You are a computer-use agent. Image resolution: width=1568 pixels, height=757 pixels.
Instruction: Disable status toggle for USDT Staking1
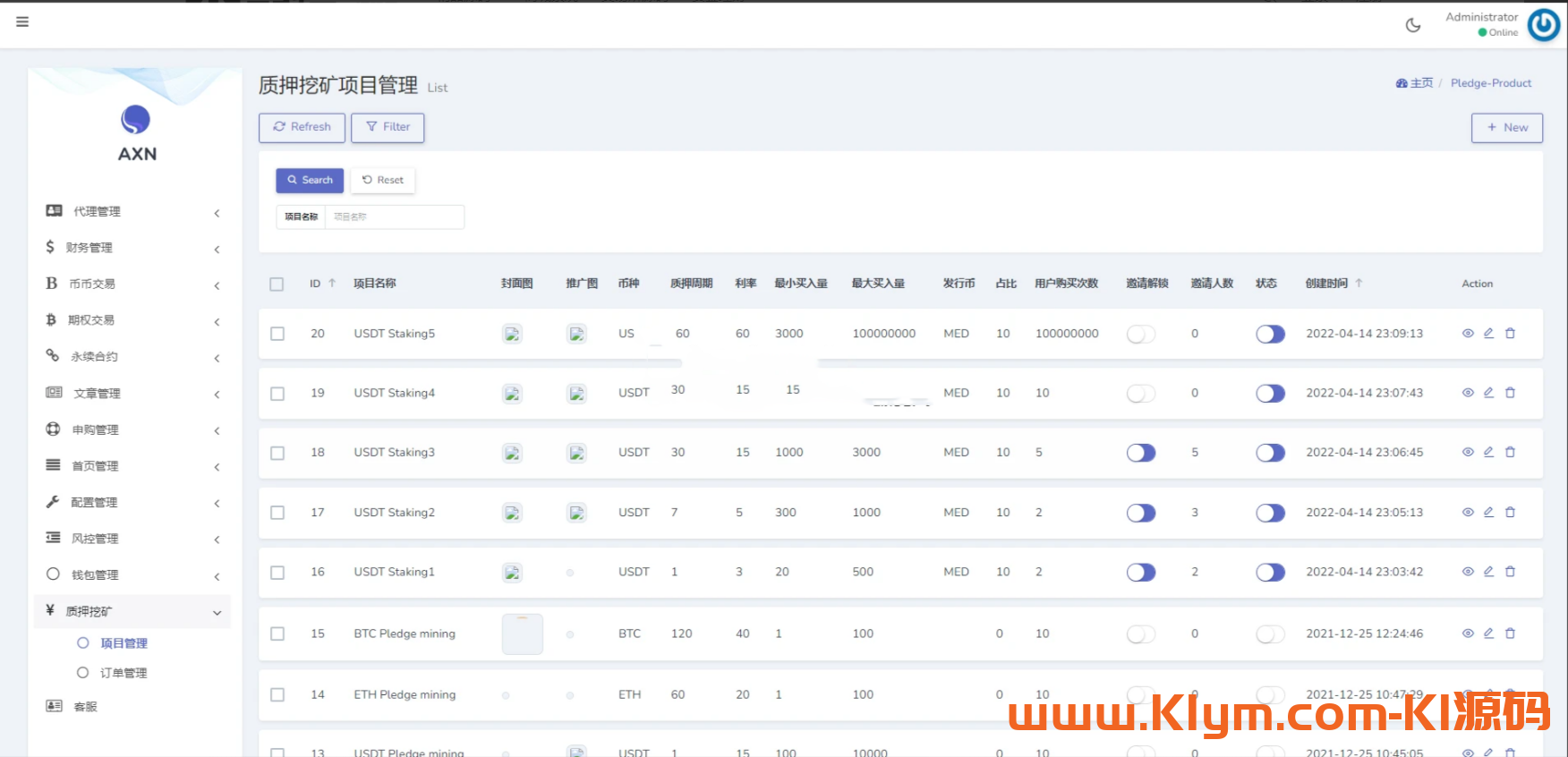(1270, 572)
